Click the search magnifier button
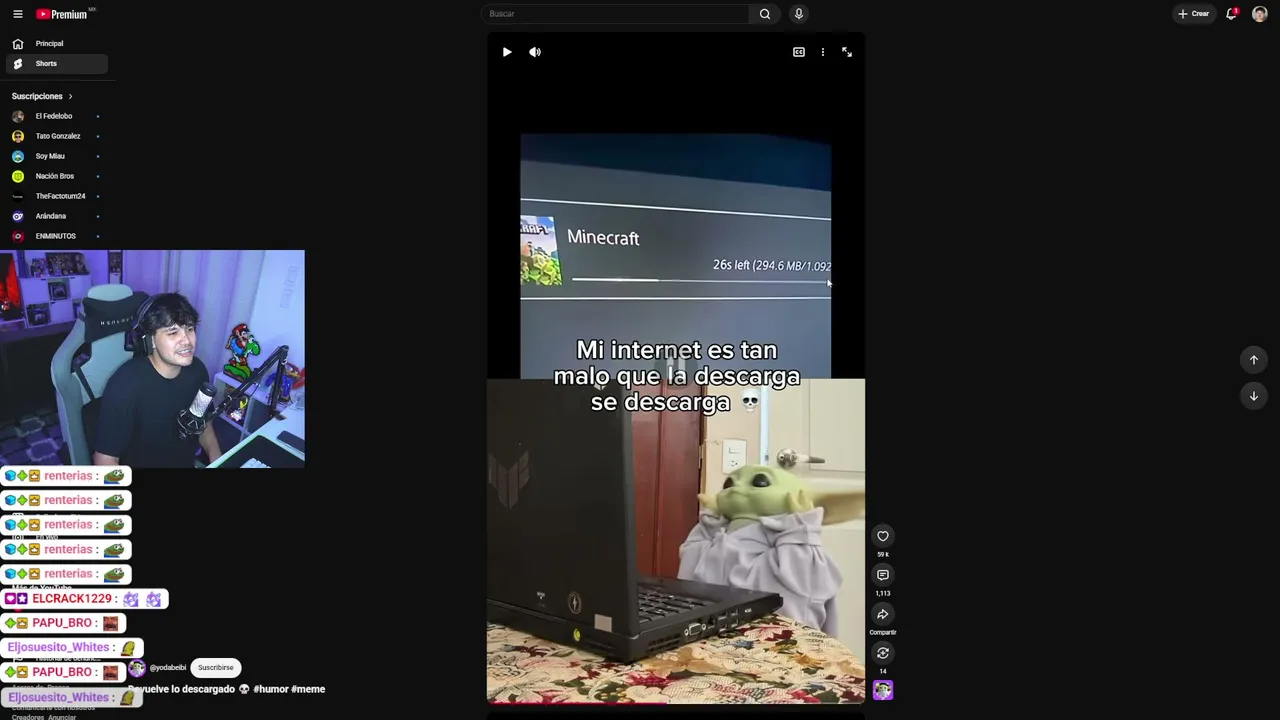Screen dimensions: 1280x720 tap(765, 14)
